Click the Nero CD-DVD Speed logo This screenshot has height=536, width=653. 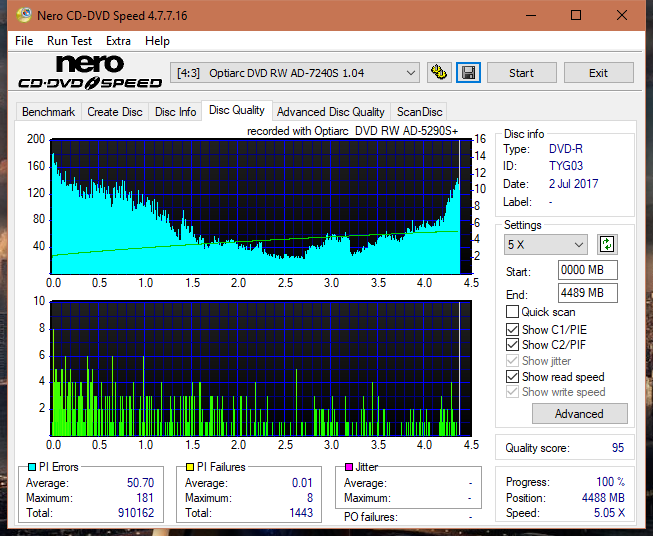(x=90, y=72)
